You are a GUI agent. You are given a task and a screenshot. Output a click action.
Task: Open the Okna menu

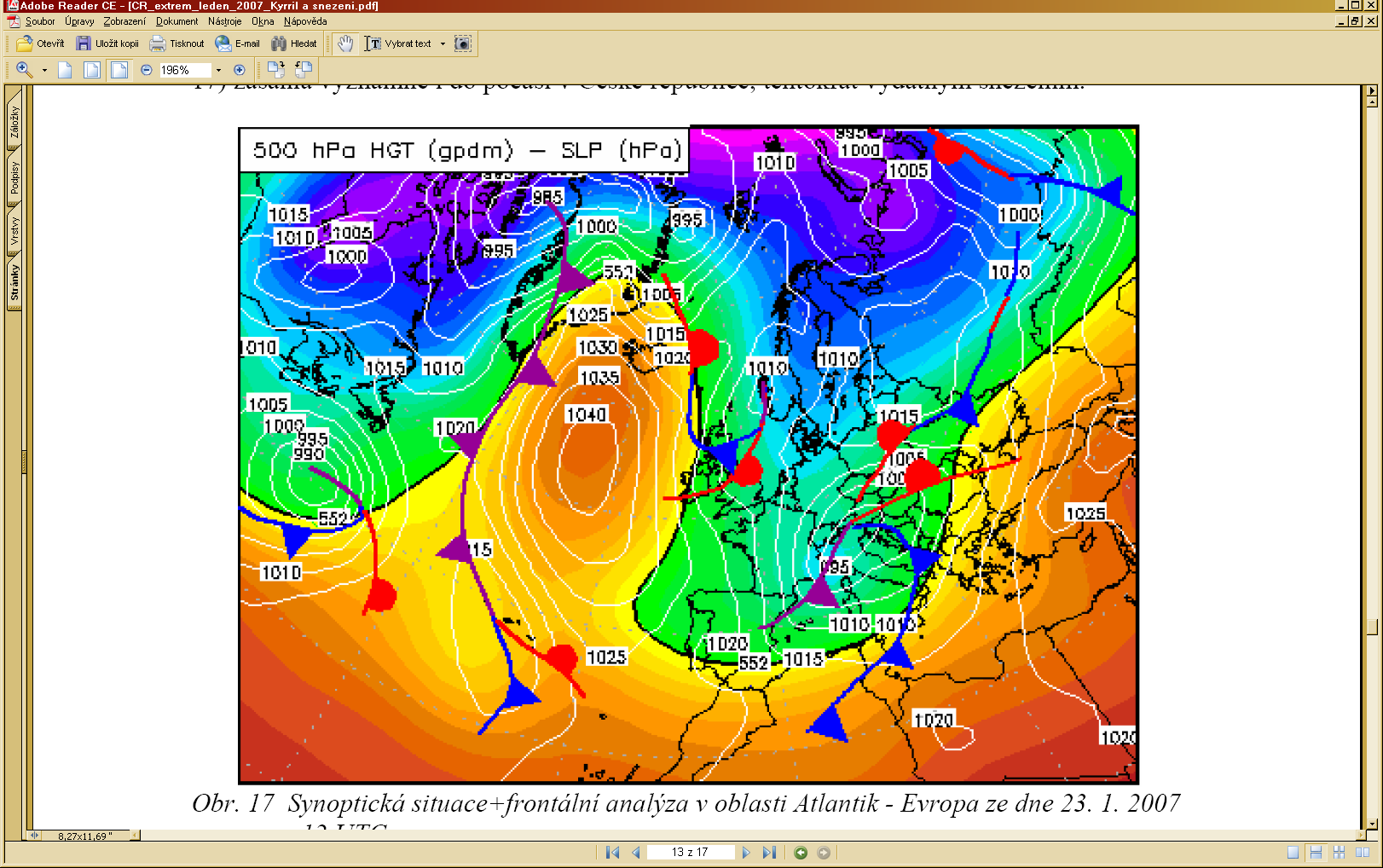click(x=263, y=21)
